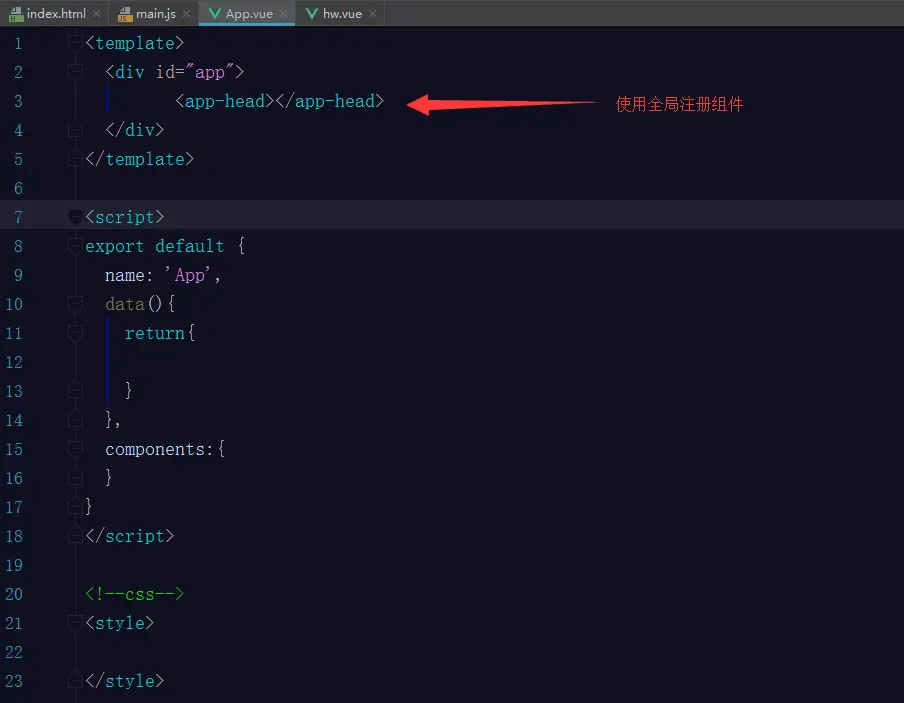Click the closing template fold marker on line 5

coord(75,159)
